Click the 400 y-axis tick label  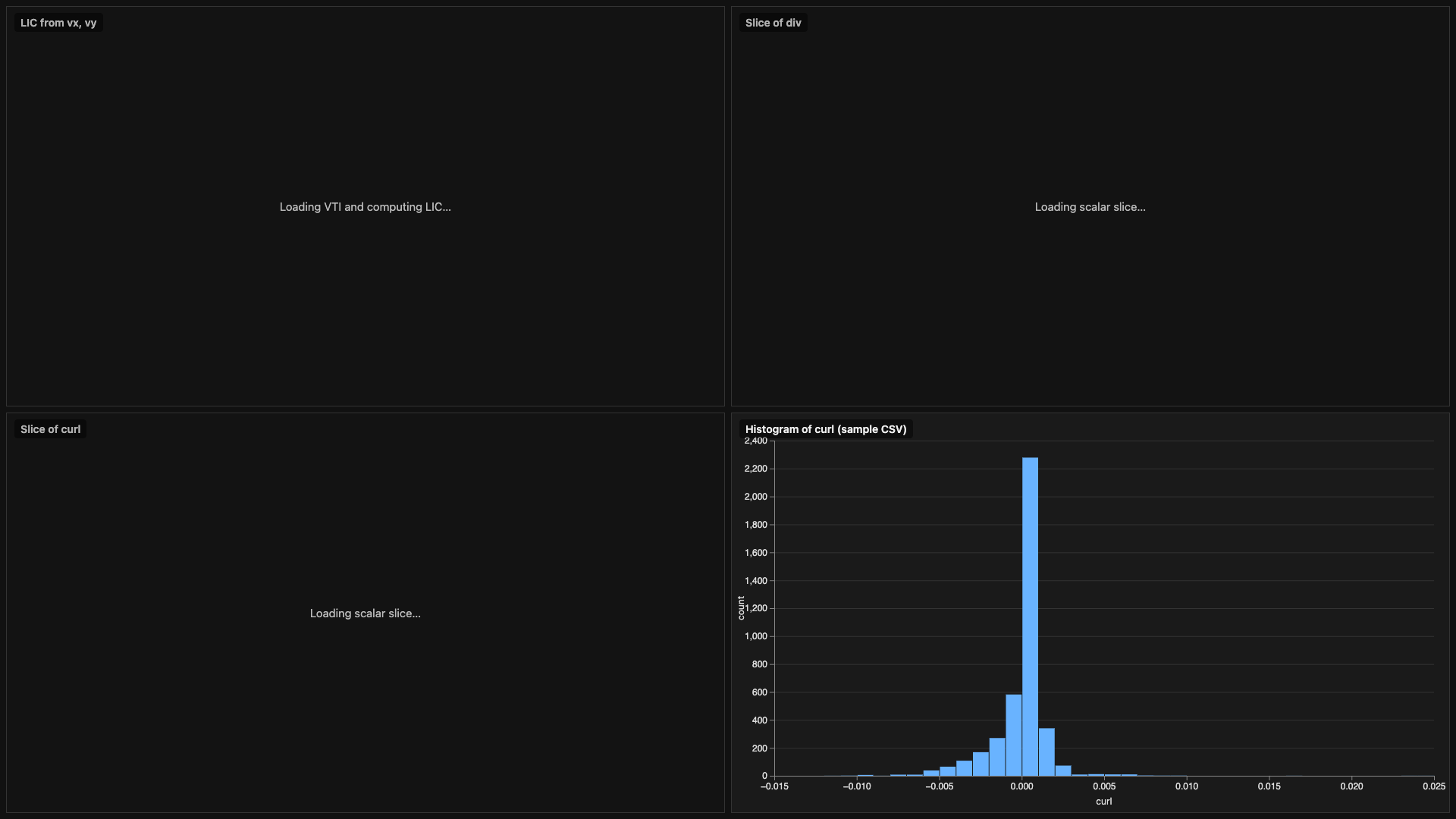point(759,720)
